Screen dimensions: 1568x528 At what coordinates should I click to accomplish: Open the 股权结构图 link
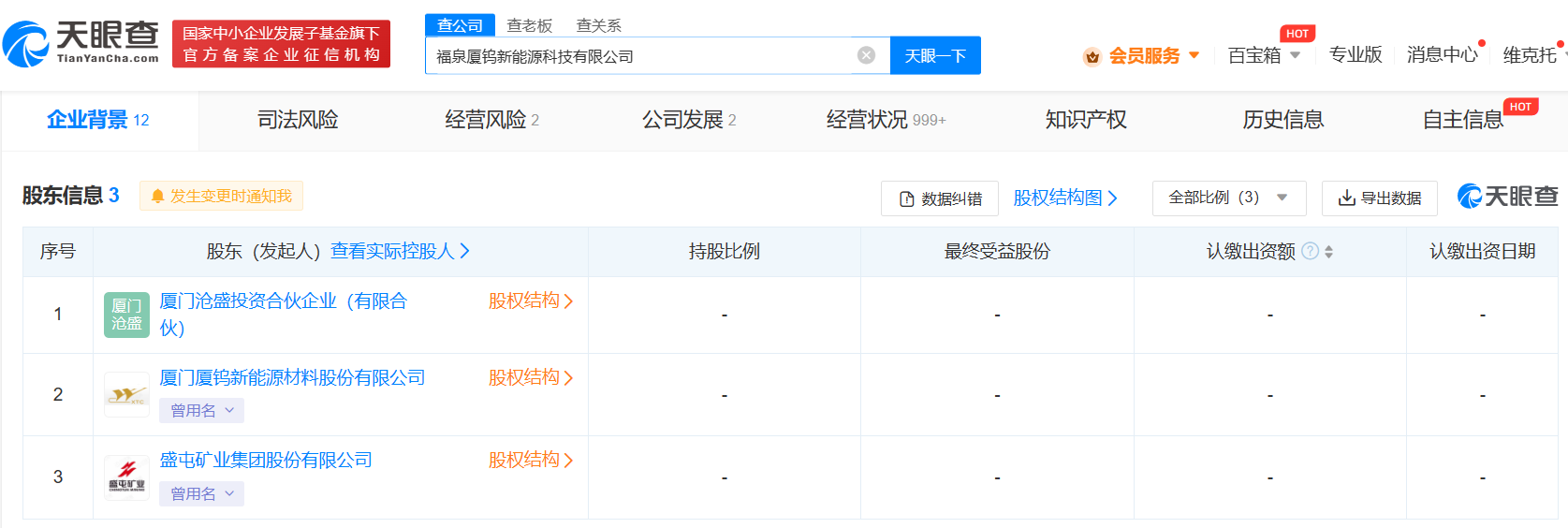tap(1065, 198)
